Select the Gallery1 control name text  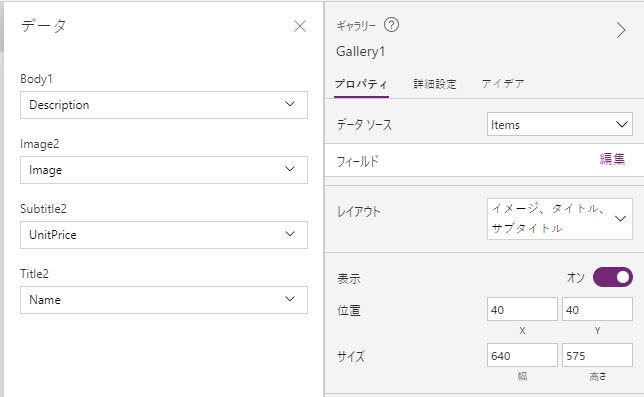coord(361,52)
